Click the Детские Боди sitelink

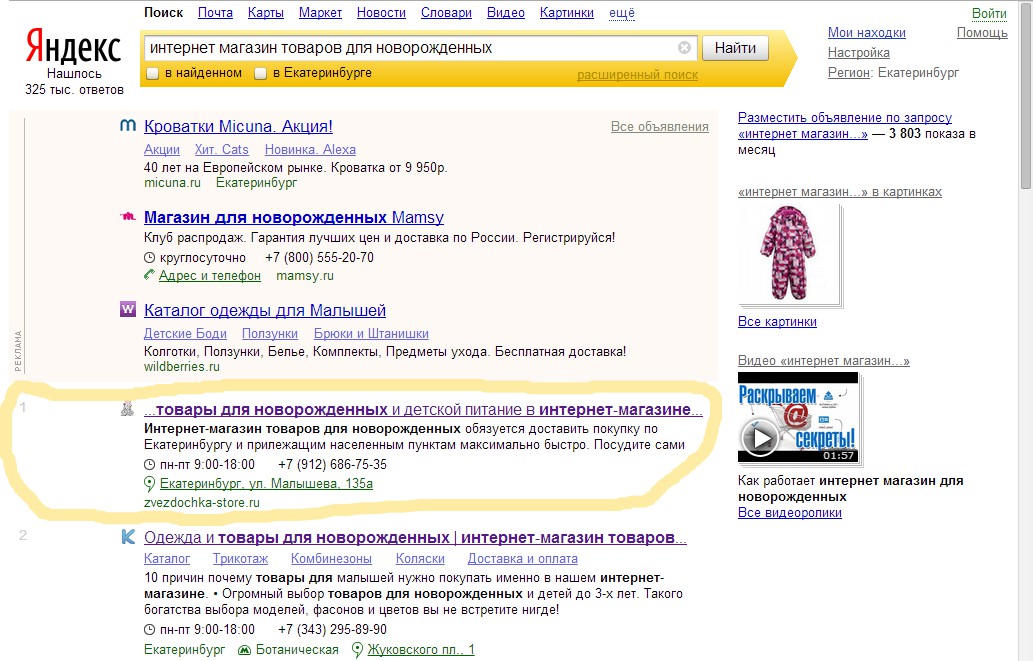click(x=185, y=333)
